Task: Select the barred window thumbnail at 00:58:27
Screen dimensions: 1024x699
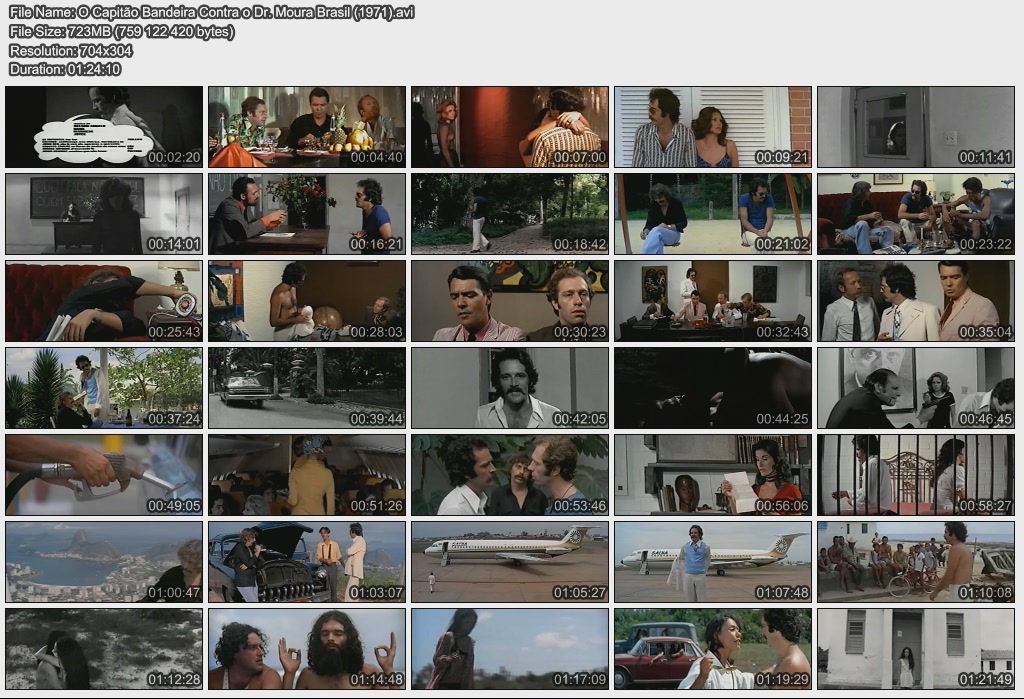Action: point(916,475)
